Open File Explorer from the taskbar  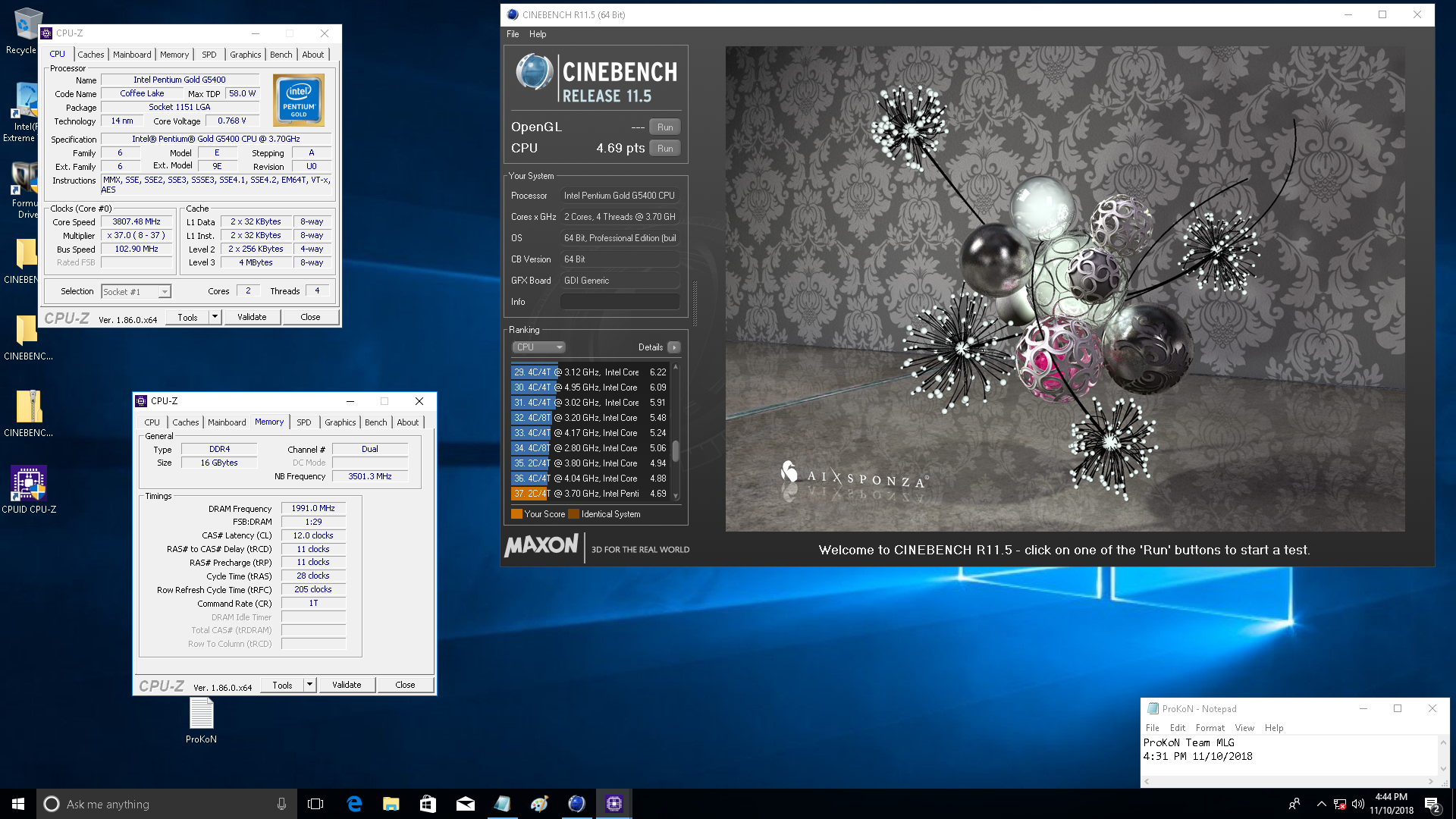(x=391, y=804)
